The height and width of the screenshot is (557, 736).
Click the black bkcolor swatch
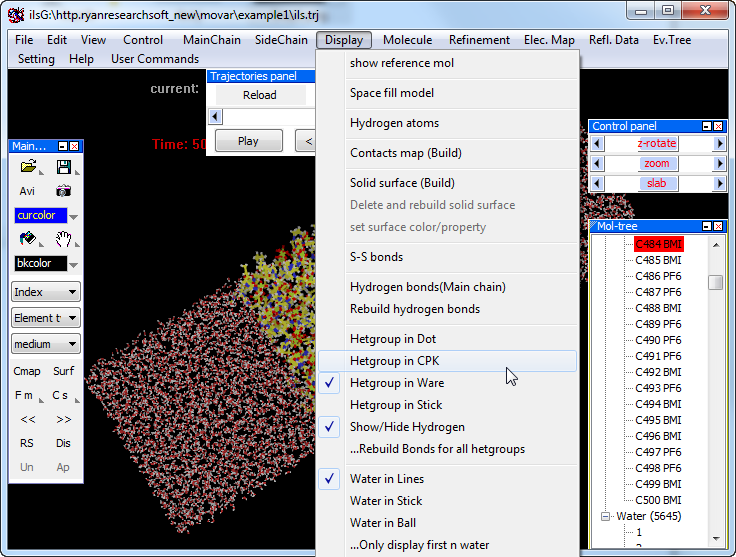tap(40, 263)
